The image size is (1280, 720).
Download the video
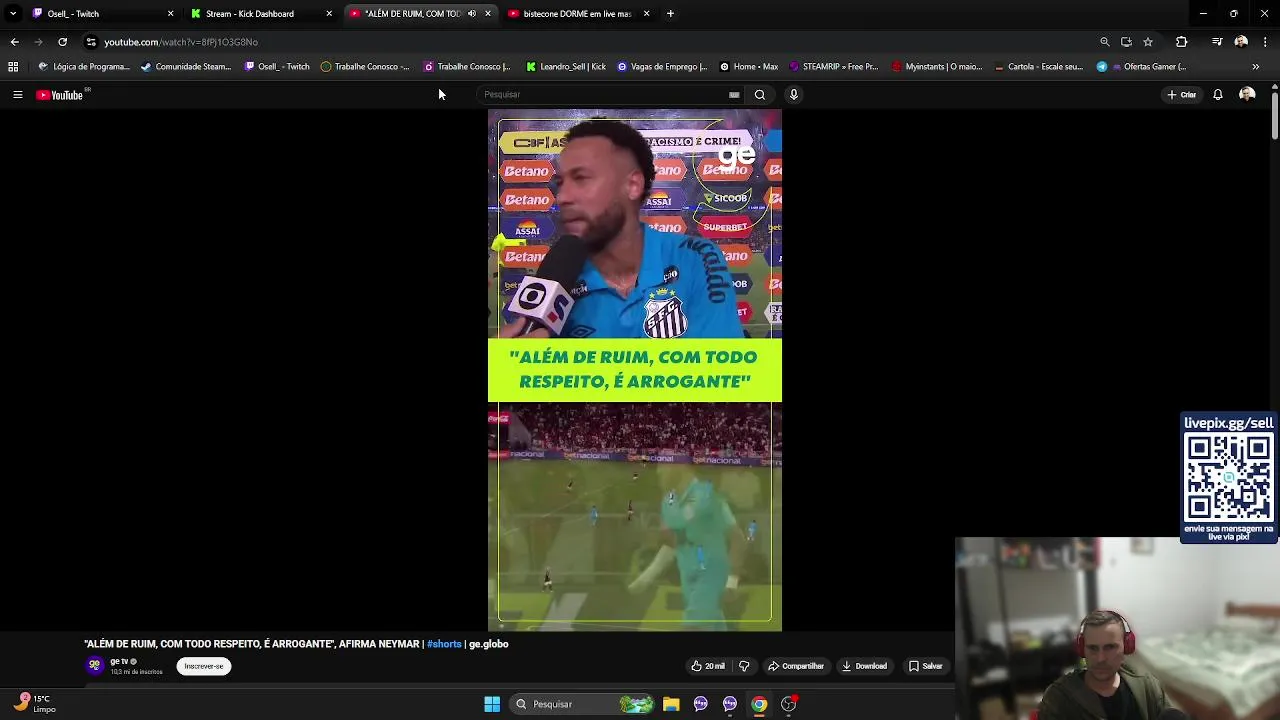864,666
